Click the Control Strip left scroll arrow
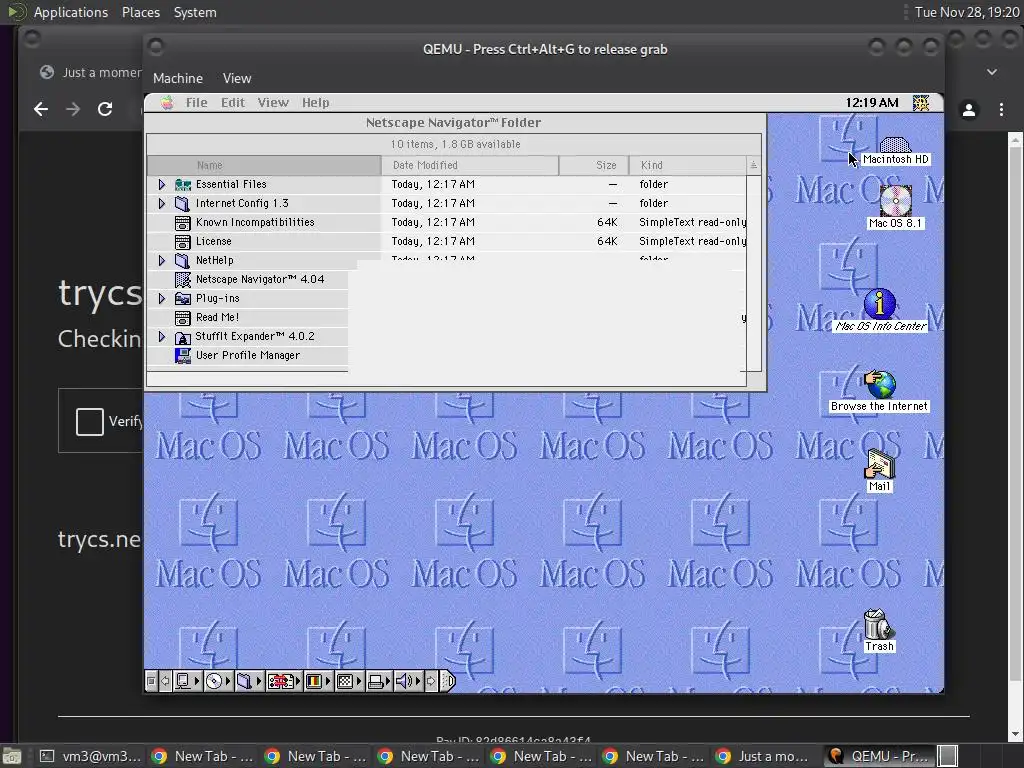This screenshot has height=768, width=1024. coord(165,681)
